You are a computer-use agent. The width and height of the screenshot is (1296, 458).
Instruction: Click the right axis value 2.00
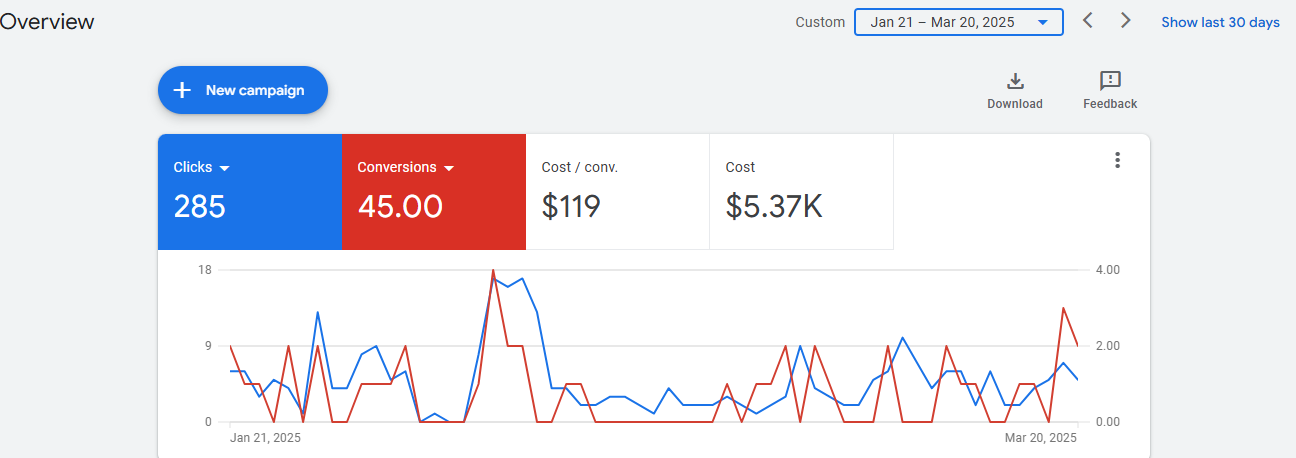(x=1107, y=346)
